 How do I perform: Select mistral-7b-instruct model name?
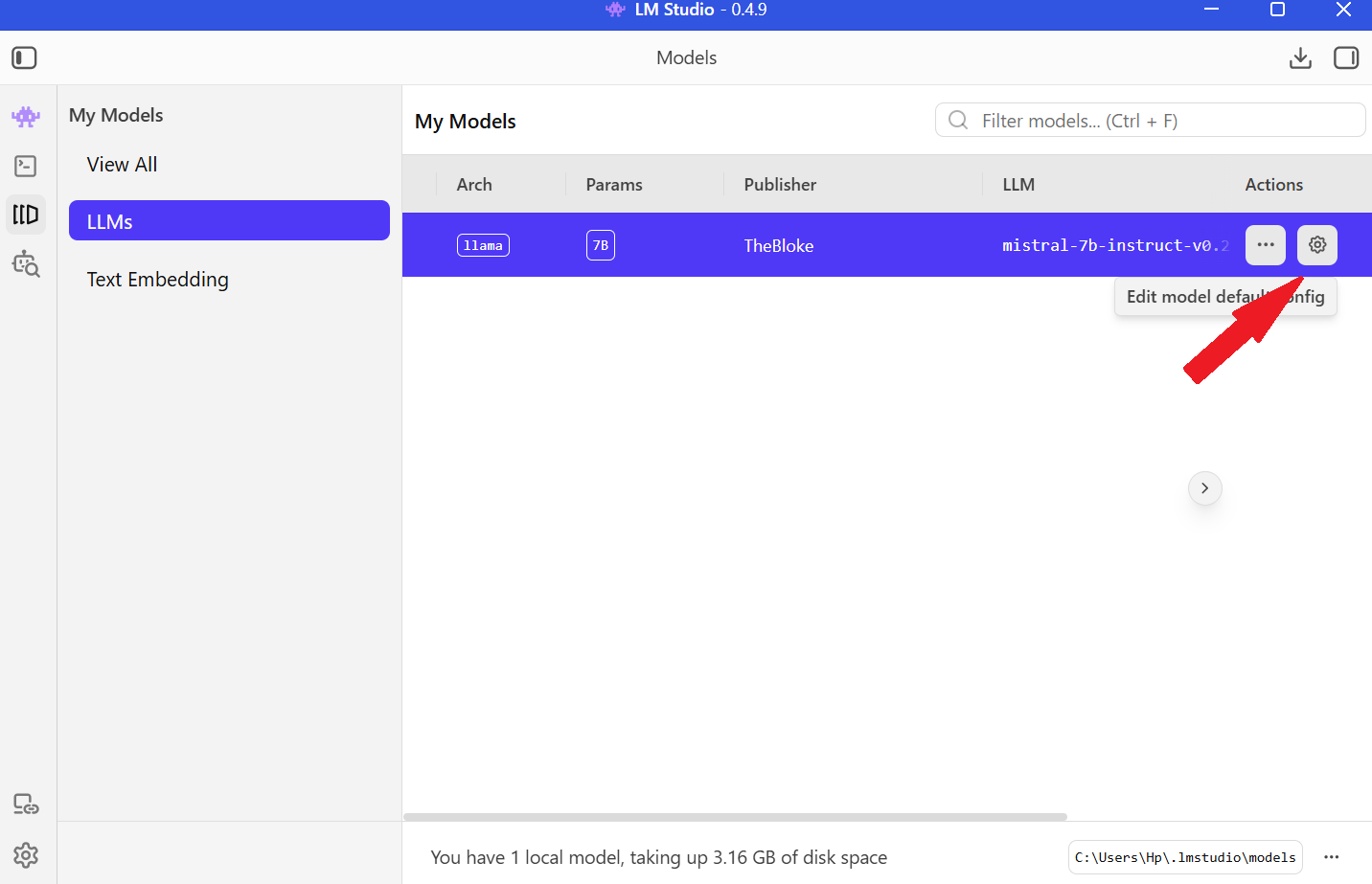[x=1115, y=245]
